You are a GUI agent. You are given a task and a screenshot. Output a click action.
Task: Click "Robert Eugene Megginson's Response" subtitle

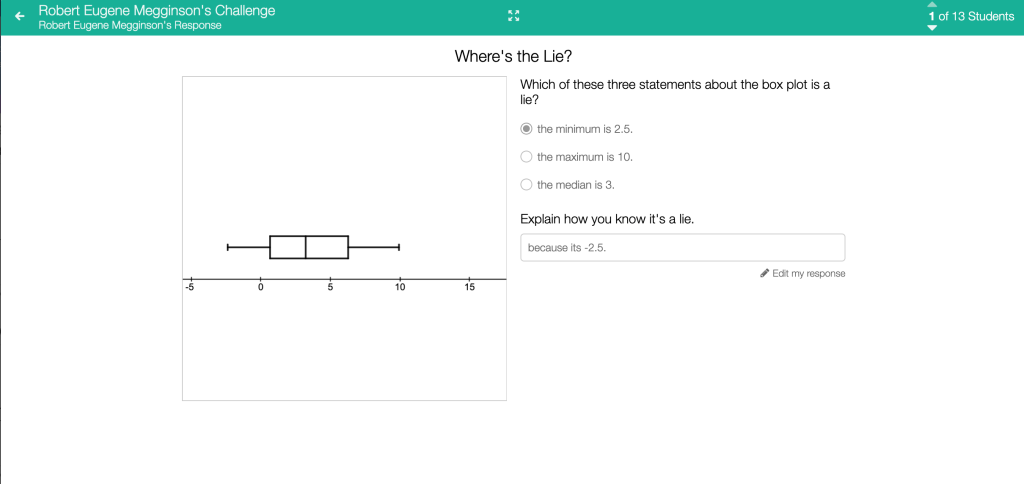130,26
